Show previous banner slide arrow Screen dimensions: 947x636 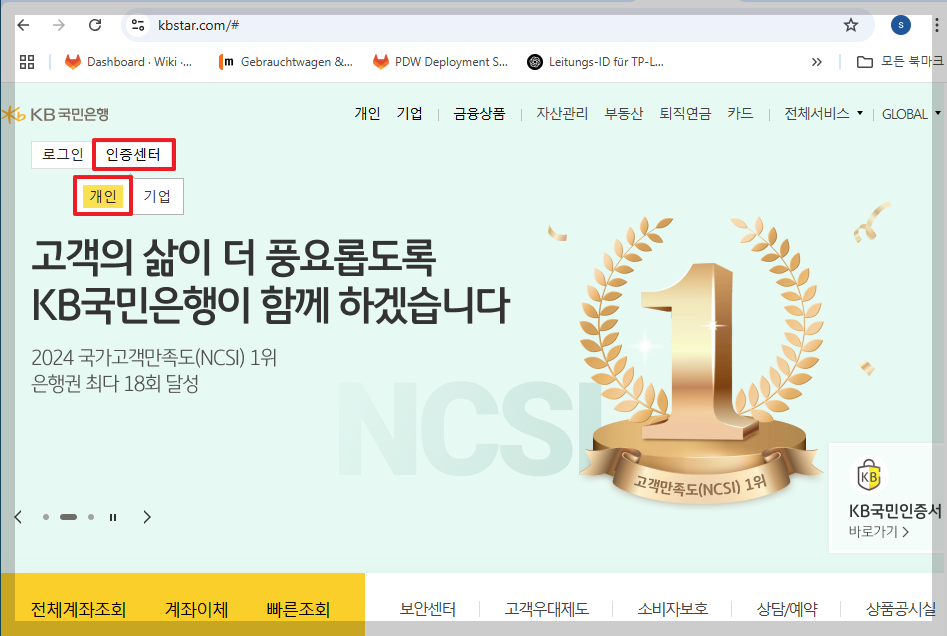(x=18, y=517)
